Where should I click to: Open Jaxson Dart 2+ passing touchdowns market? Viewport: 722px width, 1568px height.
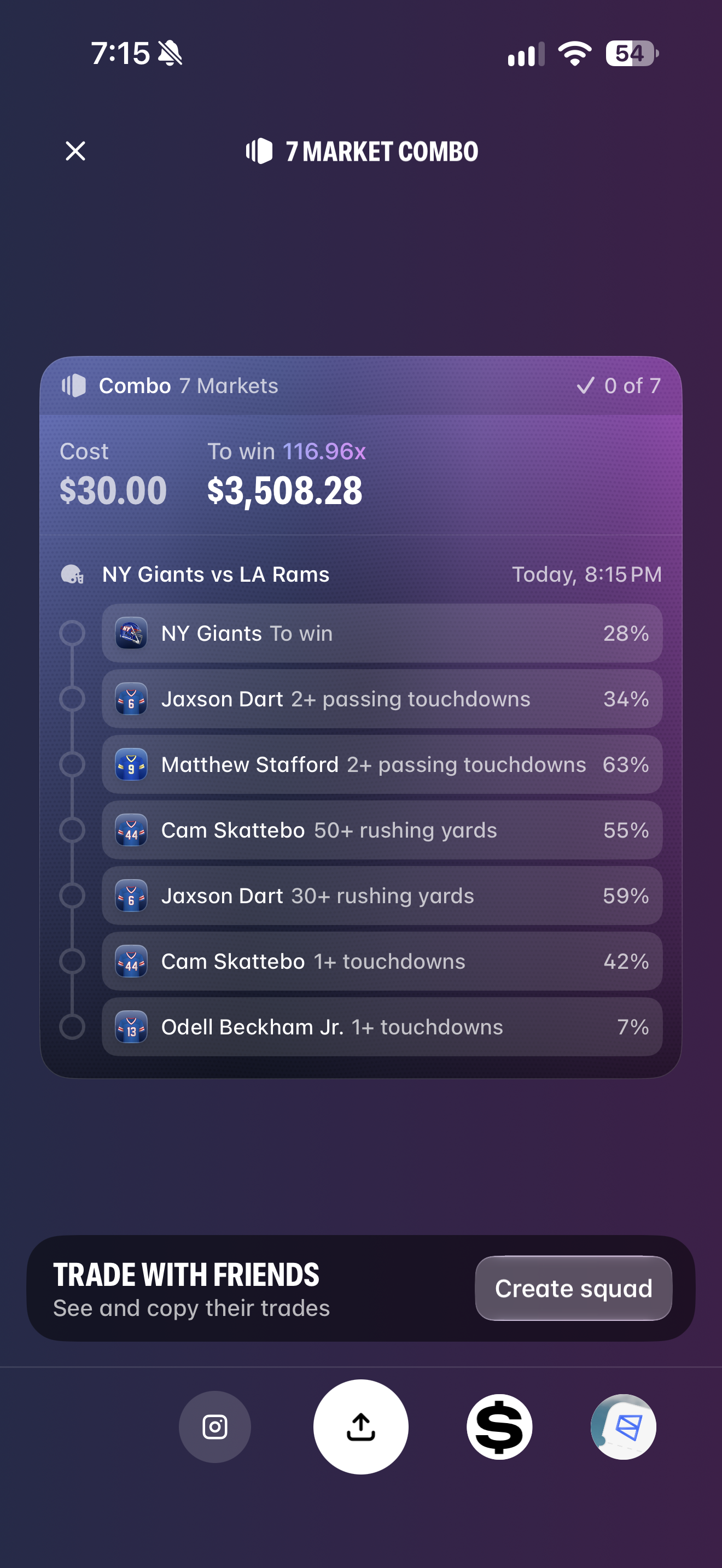click(382, 699)
